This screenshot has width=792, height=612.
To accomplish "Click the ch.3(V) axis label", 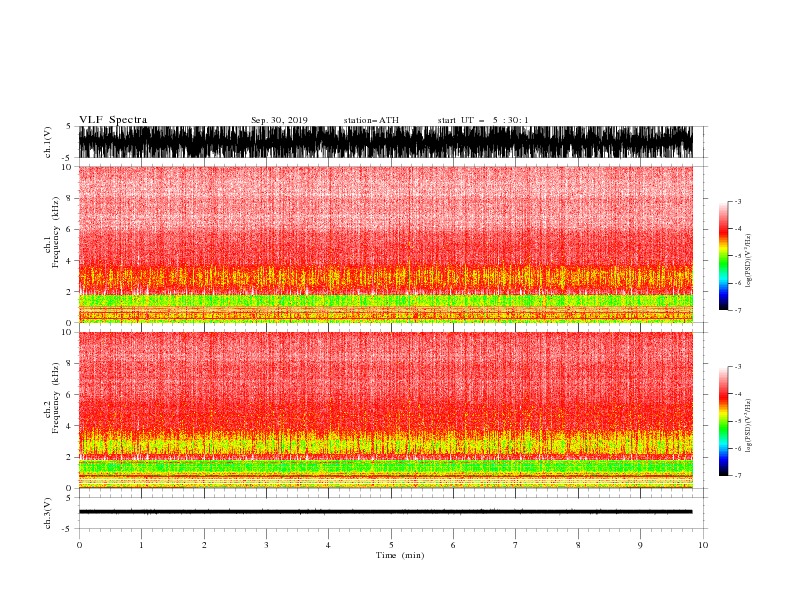I will (x=48, y=514).
